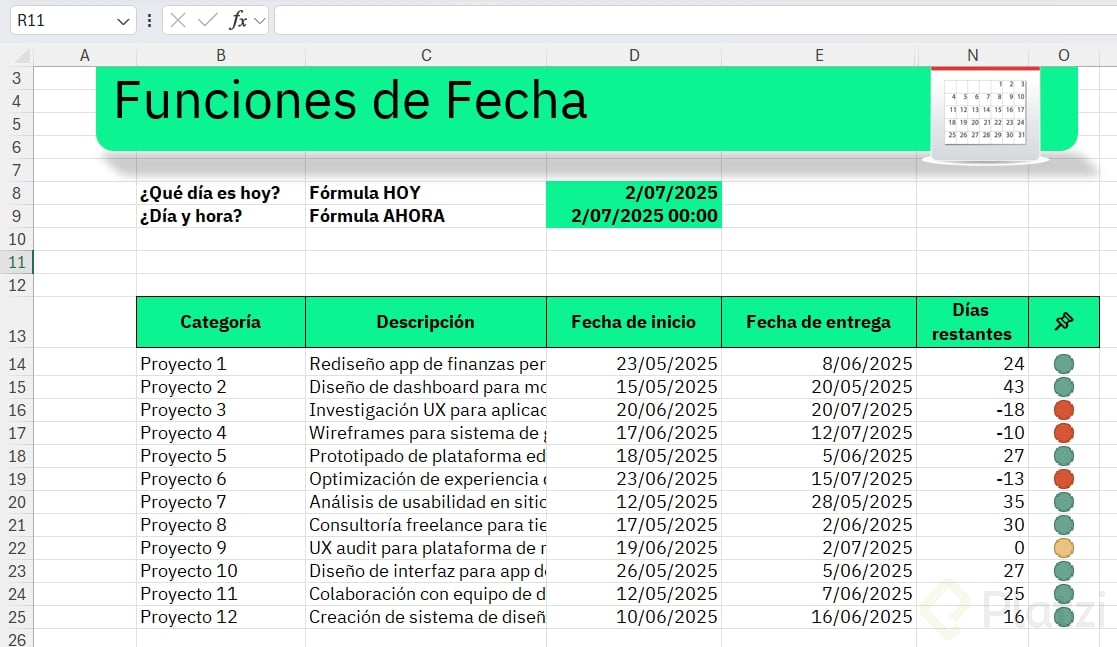The image size is (1117, 647).
Task: Select delivery date 28/05/2025 cell
Action: [819, 502]
